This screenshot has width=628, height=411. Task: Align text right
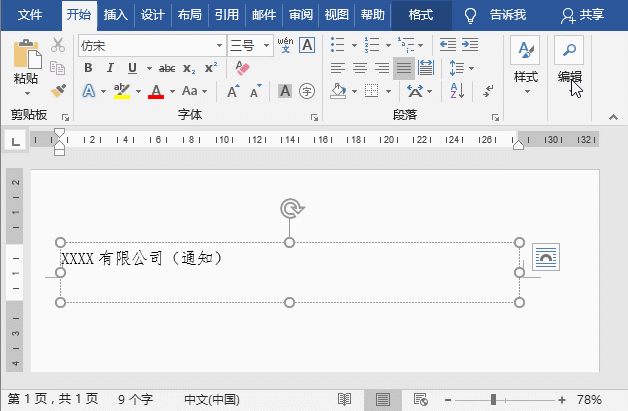point(382,68)
